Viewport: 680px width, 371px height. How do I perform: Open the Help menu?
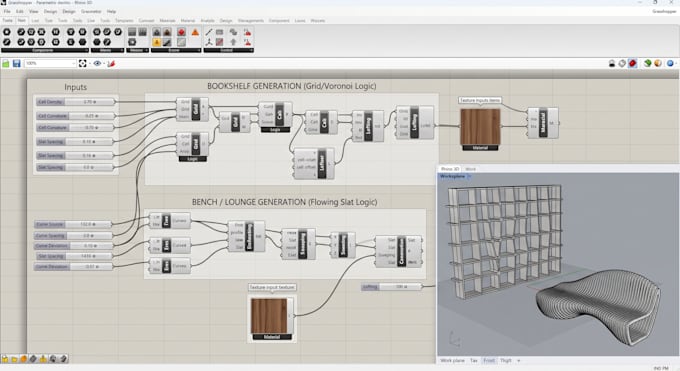(111, 11)
